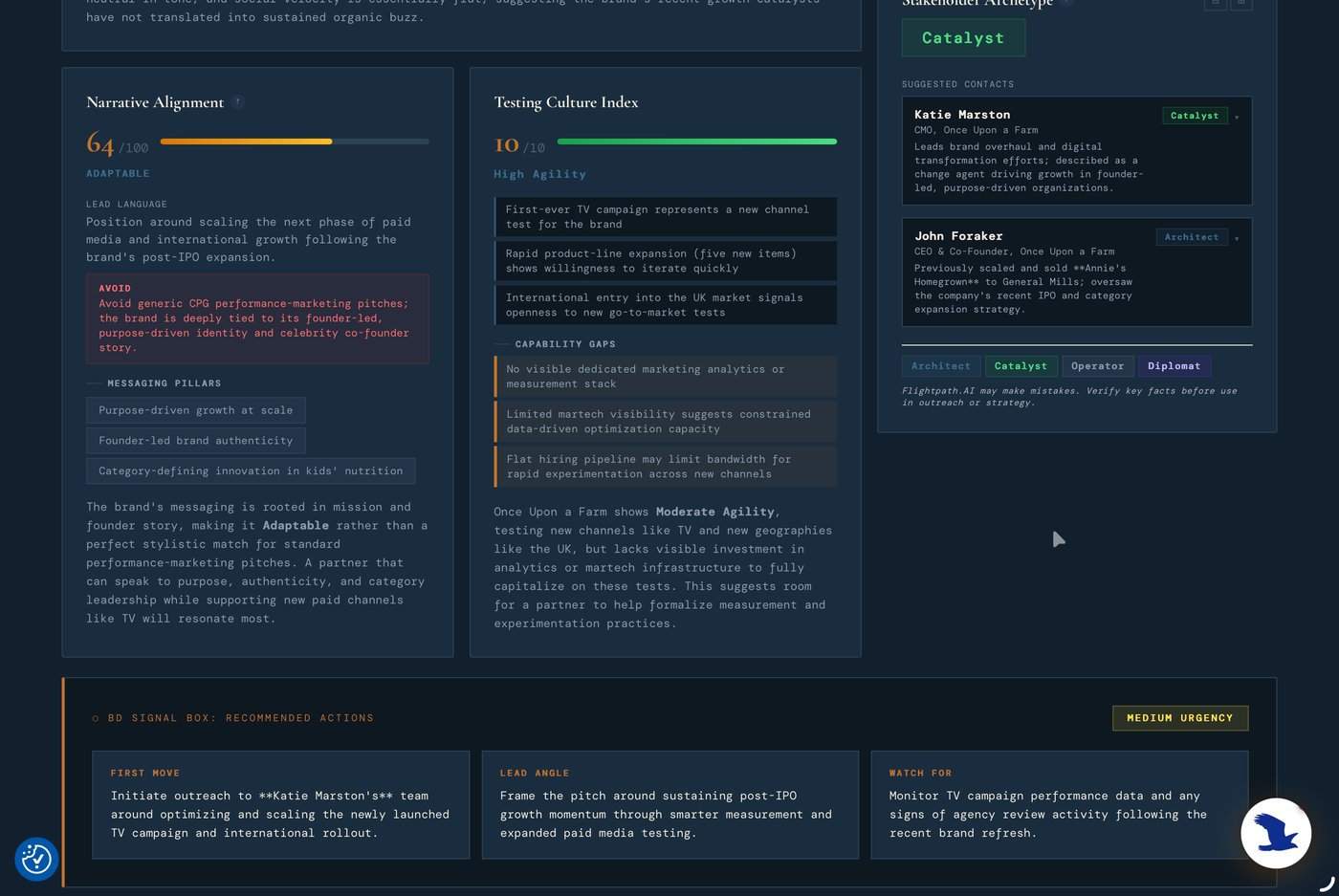The width and height of the screenshot is (1339, 896).
Task: Click John Foraker's Architect badge
Action: point(1192,237)
